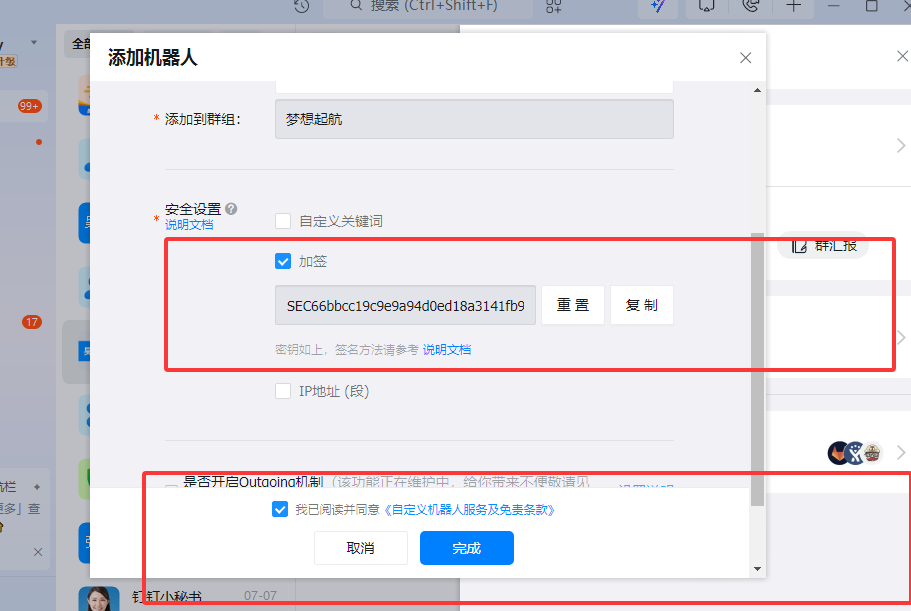Click dialog scrollbar down arrow
The image size is (911, 611).
[x=757, y=569]
